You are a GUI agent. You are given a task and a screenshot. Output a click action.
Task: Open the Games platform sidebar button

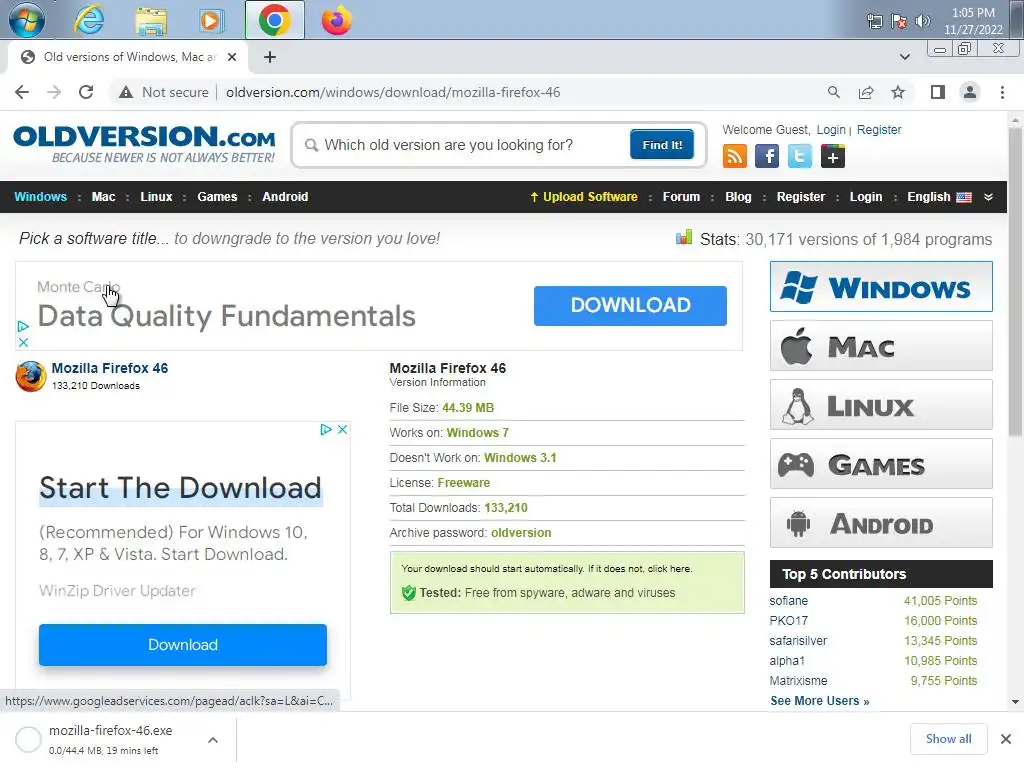(x=881, y=464)
